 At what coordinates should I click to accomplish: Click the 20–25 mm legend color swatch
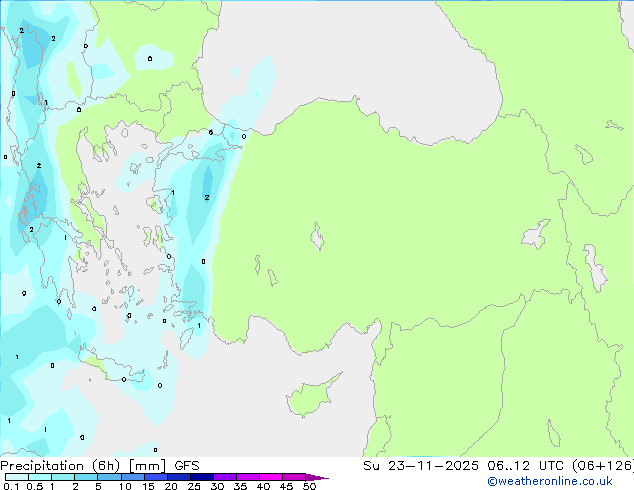pyautogui.click(x=179, y=477)
